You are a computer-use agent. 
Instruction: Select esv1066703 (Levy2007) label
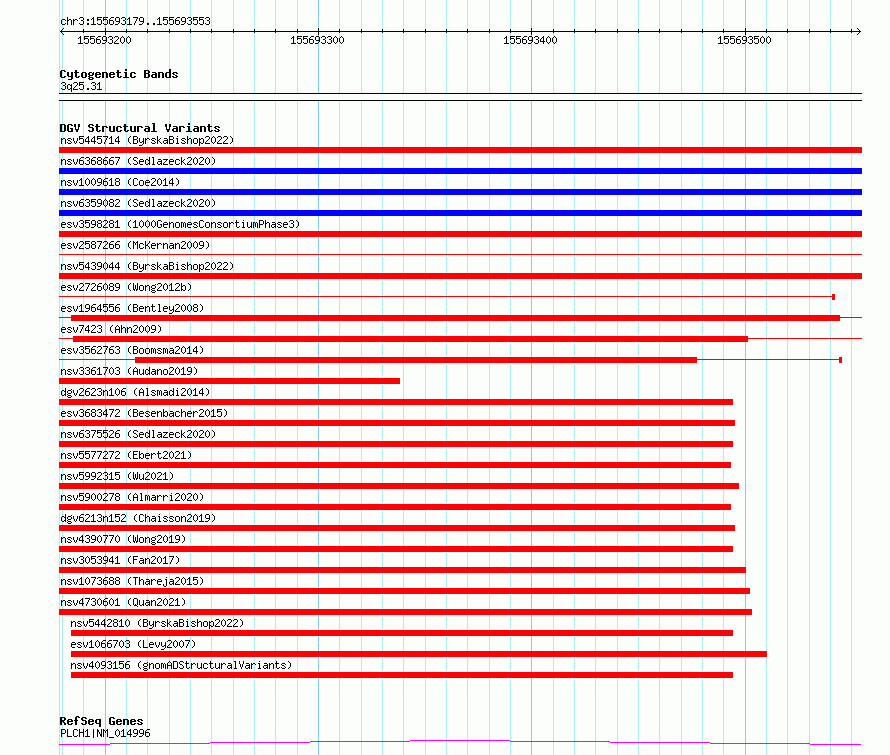coord(133,644)
